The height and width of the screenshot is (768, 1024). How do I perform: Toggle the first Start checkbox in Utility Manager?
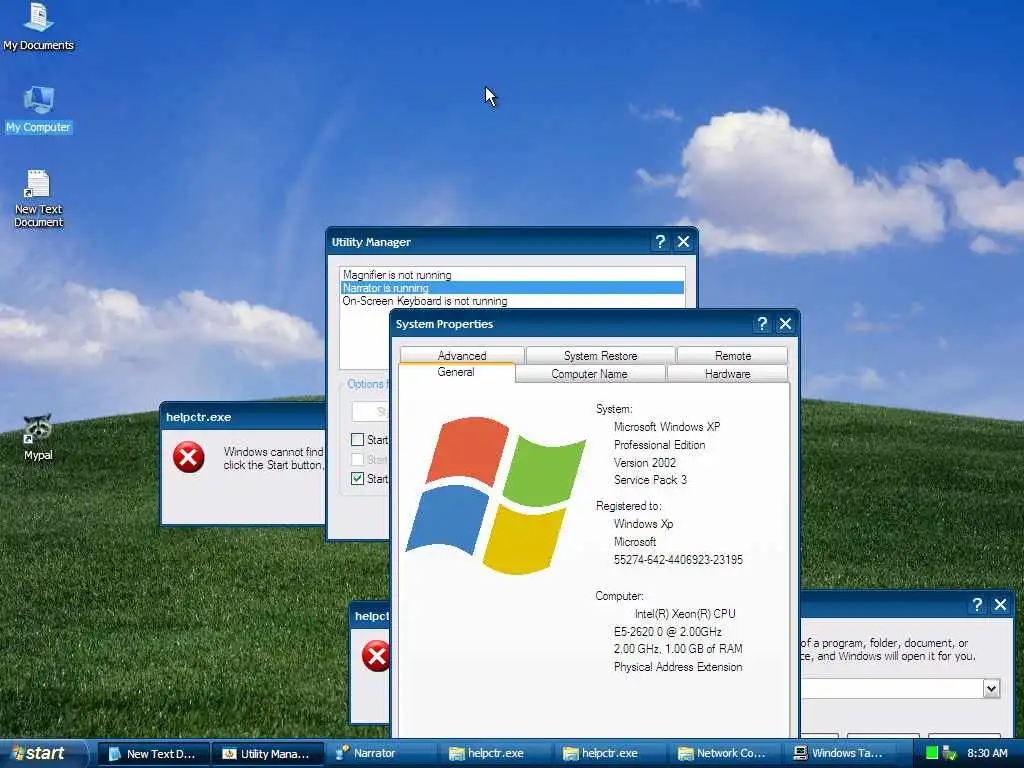click(357, 440)
